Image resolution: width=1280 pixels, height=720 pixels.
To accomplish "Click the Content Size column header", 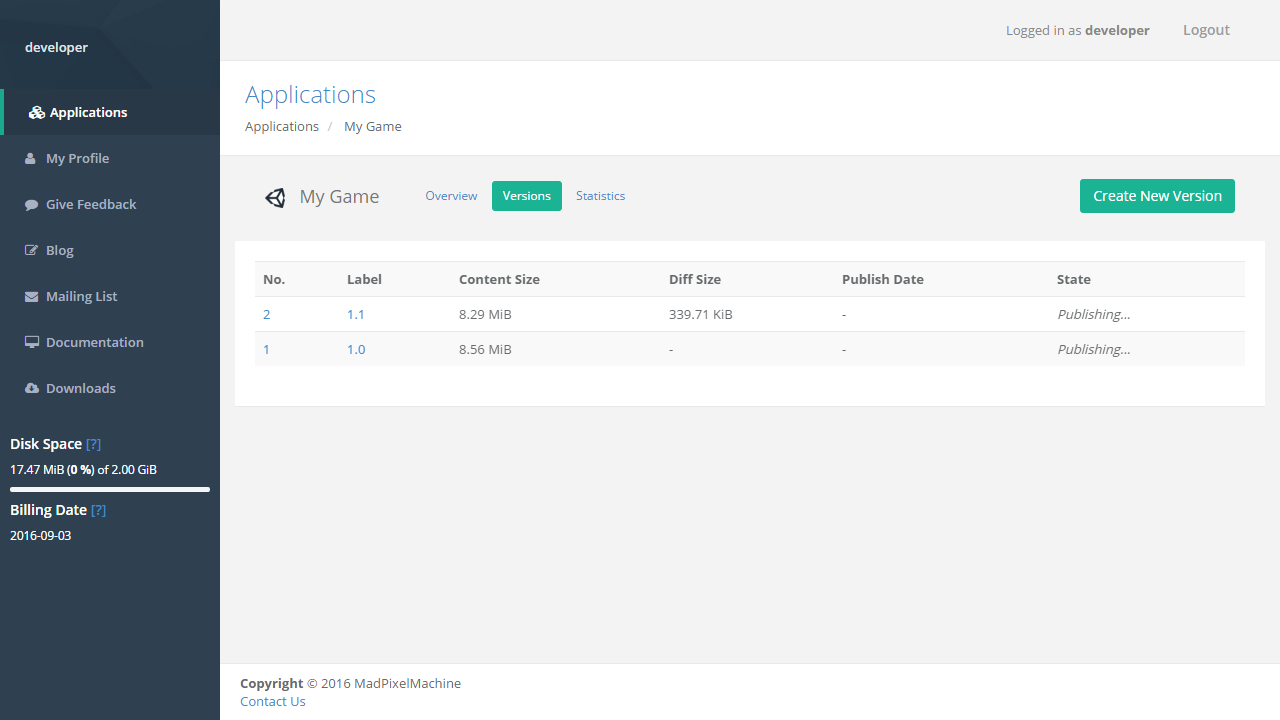I will click(499, 279).
